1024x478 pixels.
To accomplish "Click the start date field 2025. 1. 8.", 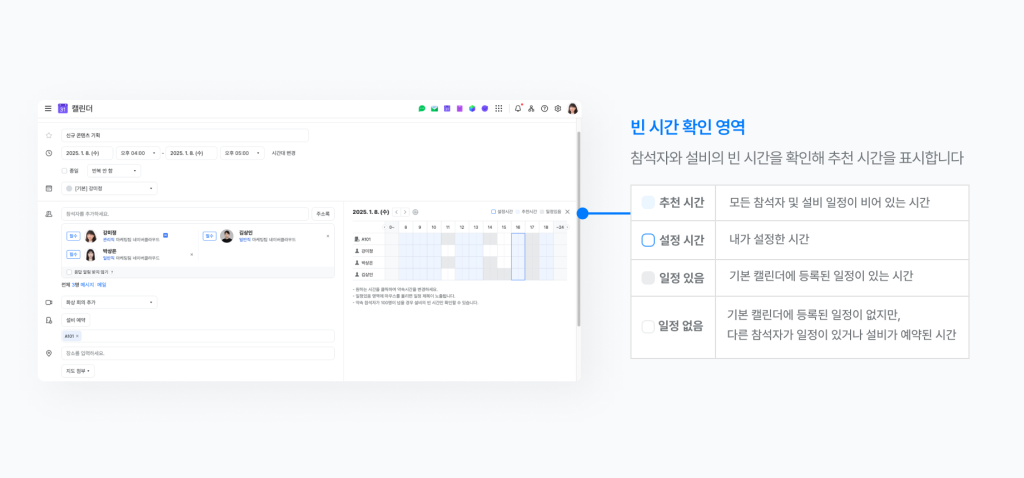I will (x=88, y=153).
